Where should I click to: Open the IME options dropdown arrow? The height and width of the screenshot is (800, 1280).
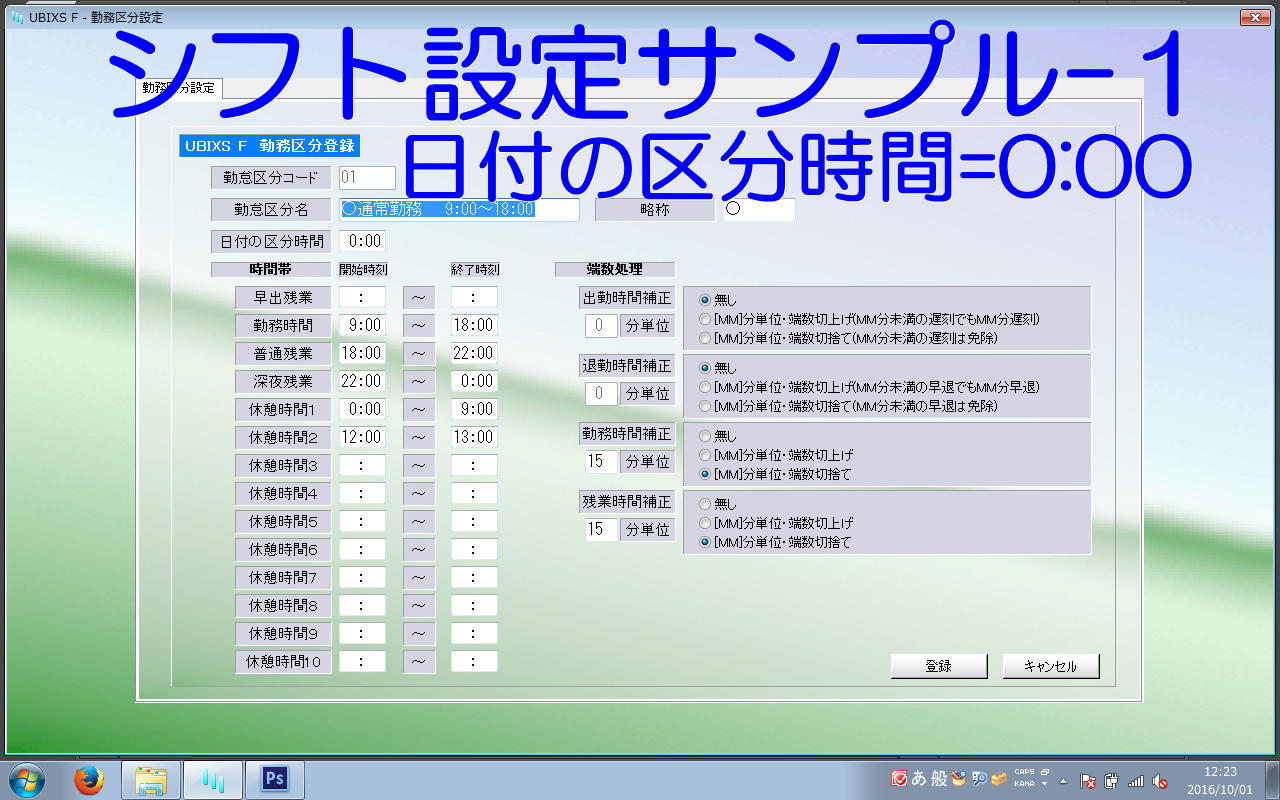point(1044,785)
